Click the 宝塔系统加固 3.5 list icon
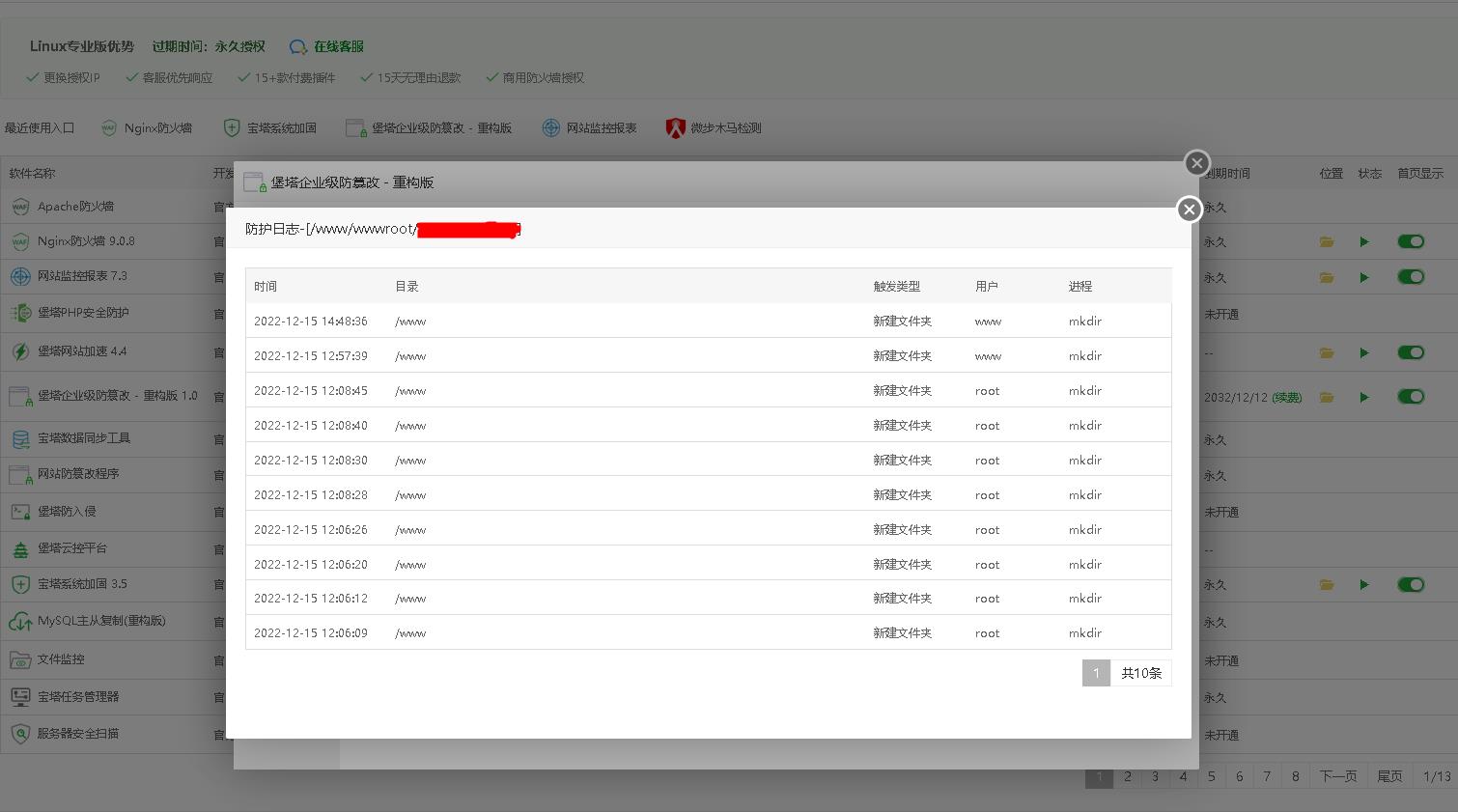 point(20,584)
